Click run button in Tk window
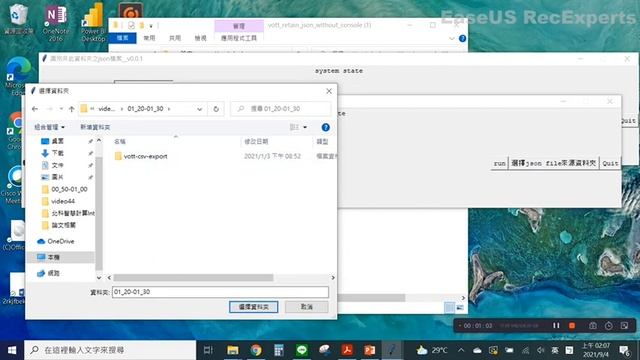Screen dimensions: 640x360 point(500,163)
